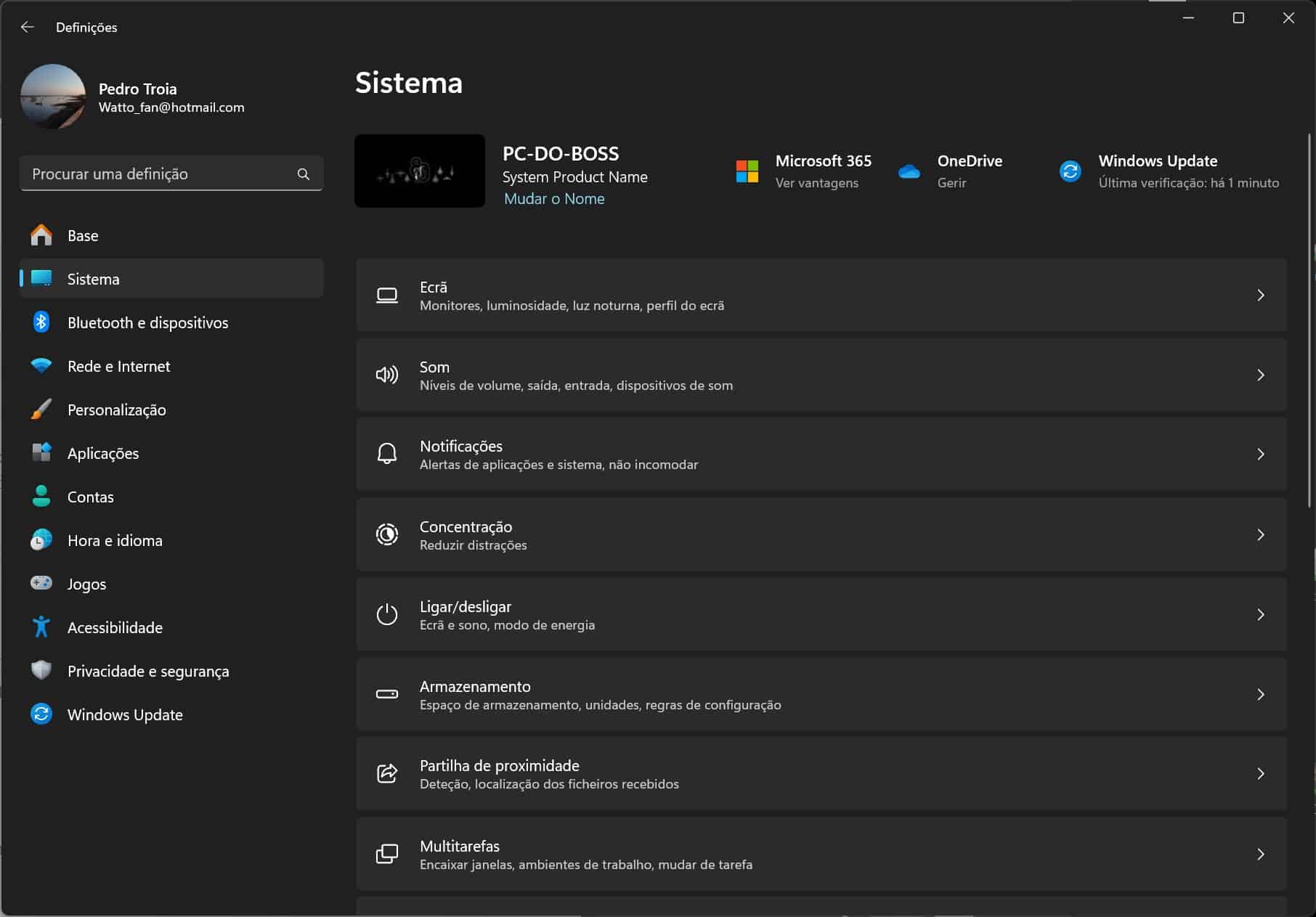
Task: Go back using the top-left arrow
Action: (x=28, y=27)
